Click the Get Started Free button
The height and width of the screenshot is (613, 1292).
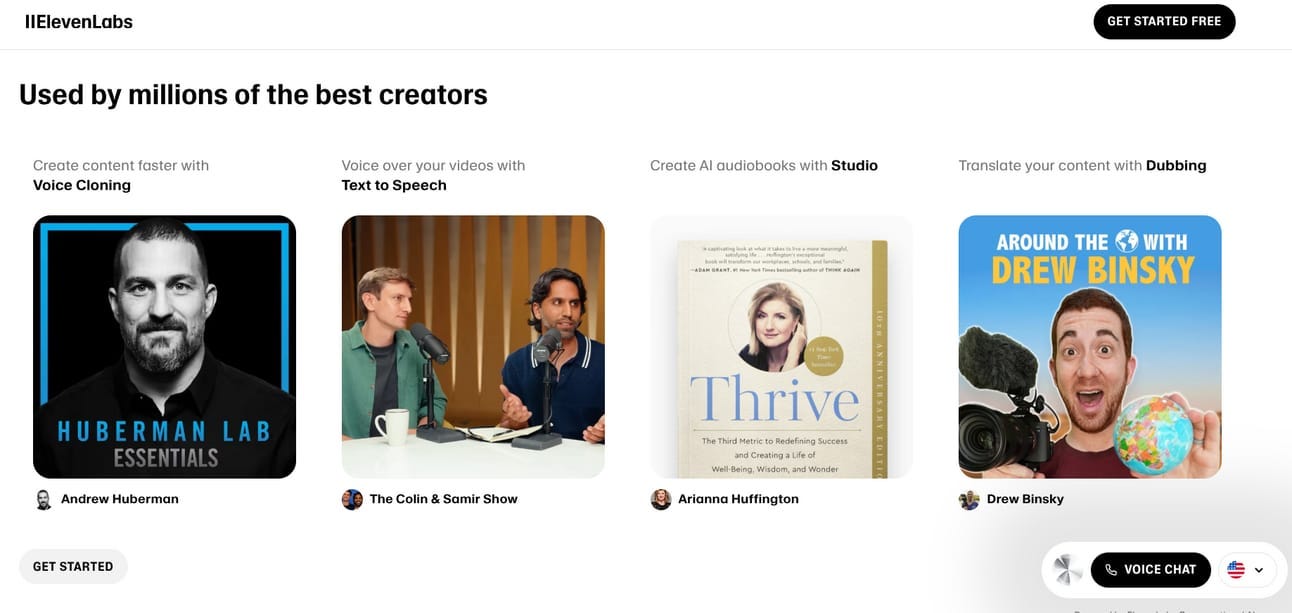pyautogui.click(x=1164, y=22)
